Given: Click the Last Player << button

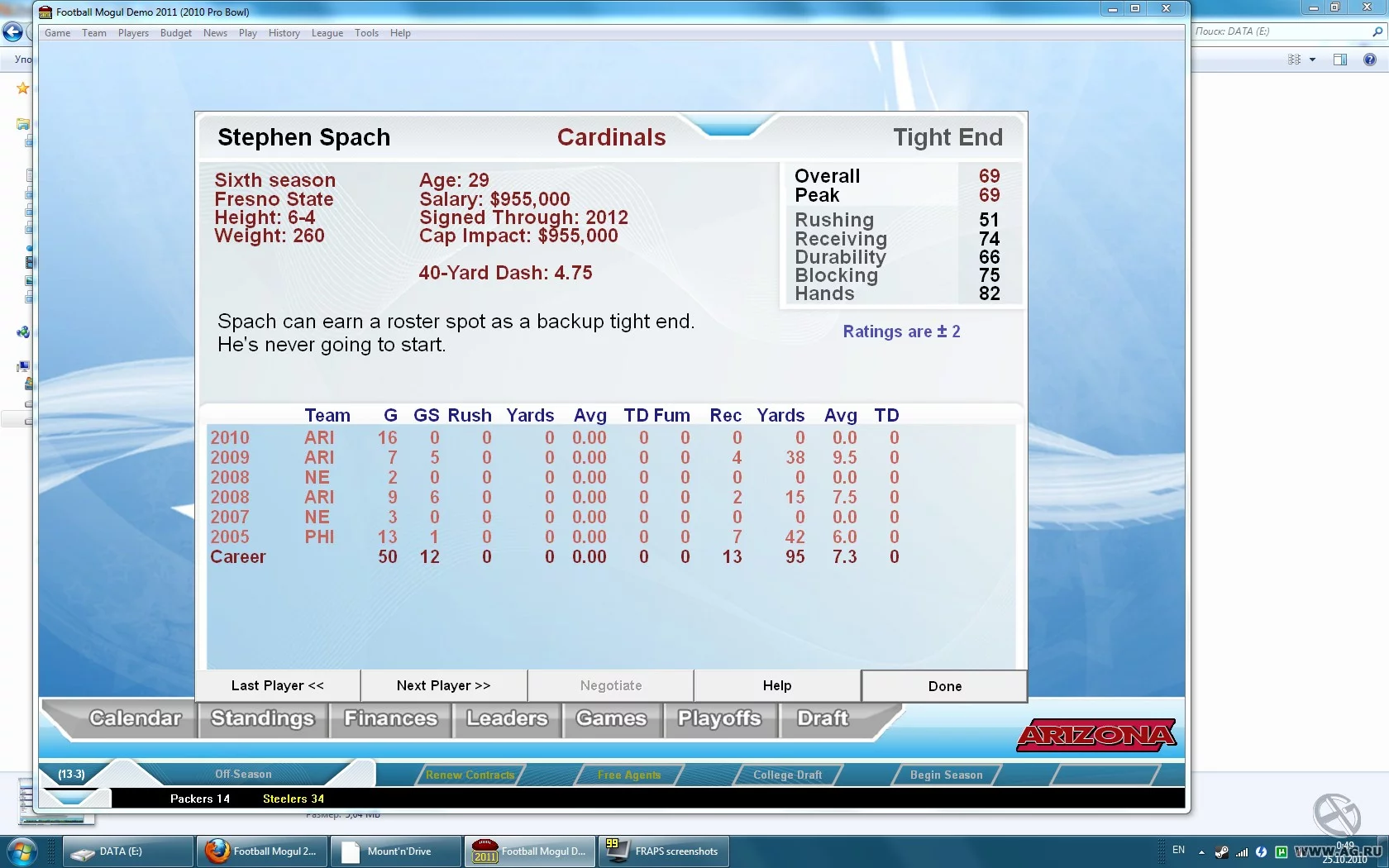Looking at the screenshot, I should pos(278,685).
